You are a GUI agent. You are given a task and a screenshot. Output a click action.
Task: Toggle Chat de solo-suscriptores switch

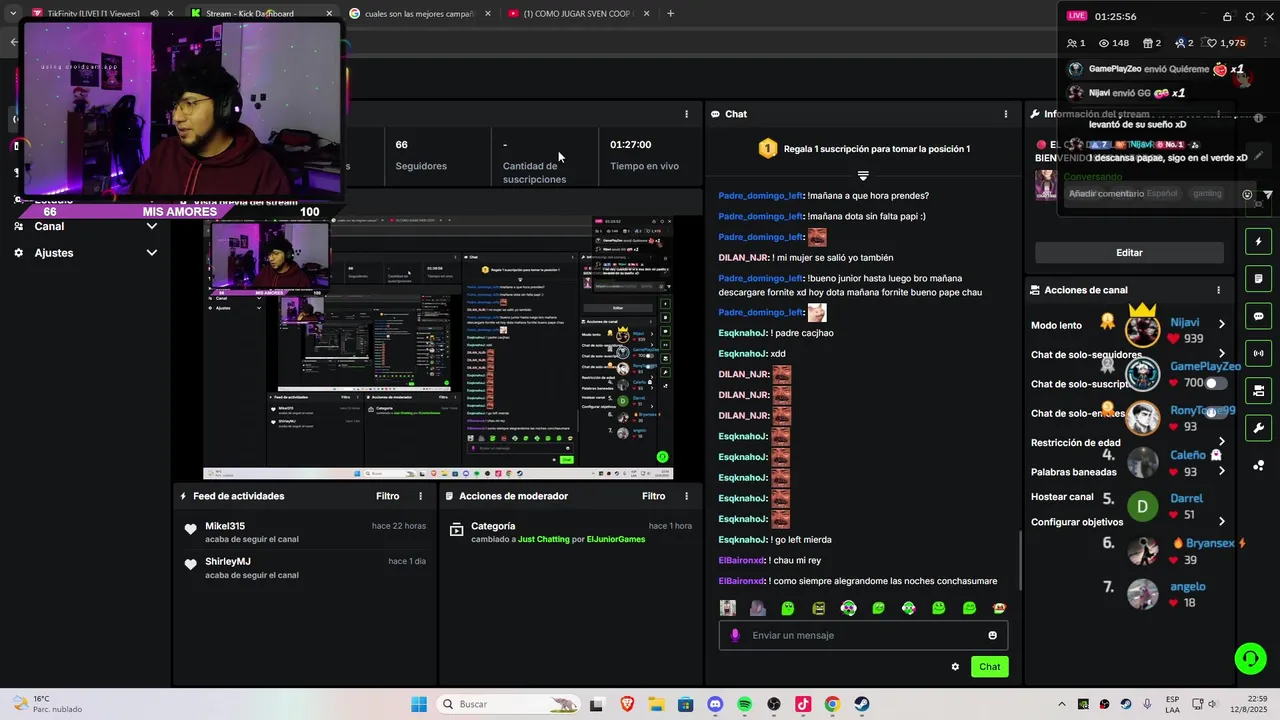click(1215, 383)
